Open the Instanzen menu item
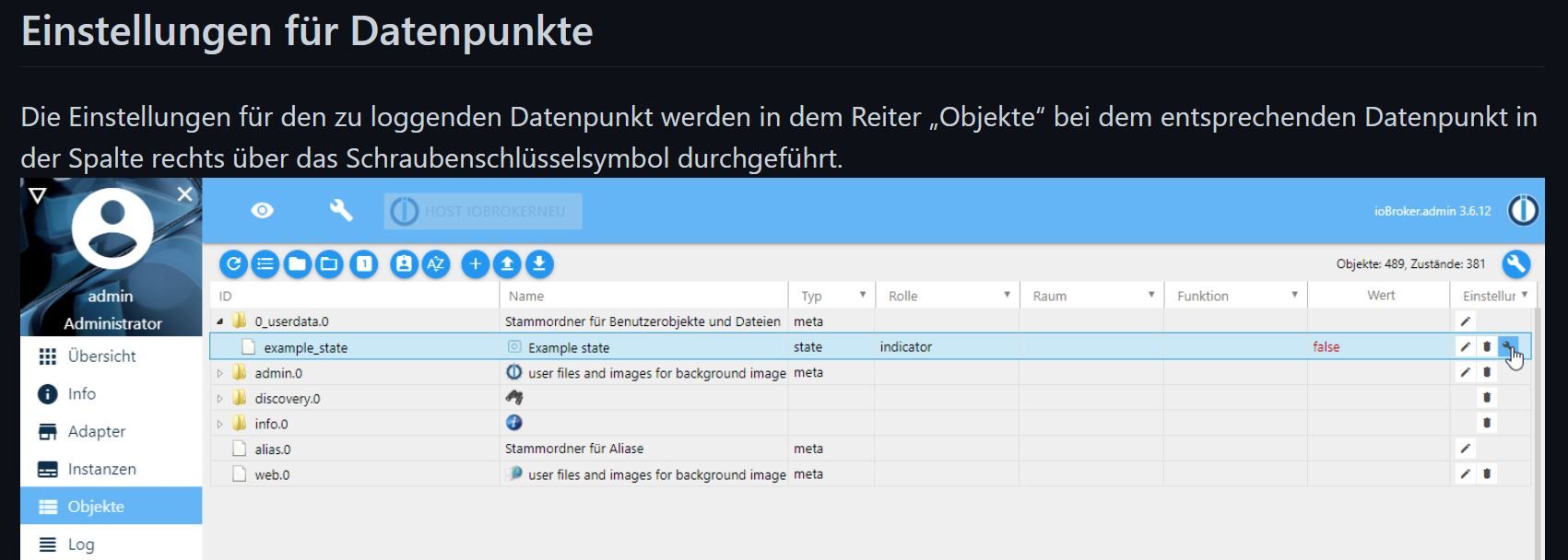The width and height of the screenshot is (1568, 560). [101, 469]
